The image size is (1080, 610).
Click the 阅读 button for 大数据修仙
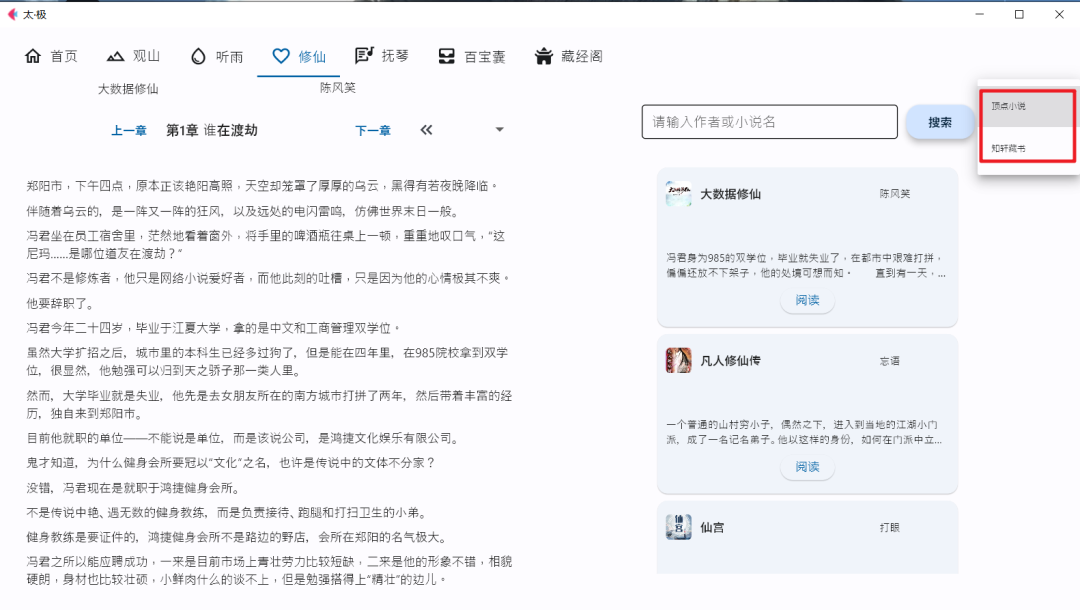[807, 300]
